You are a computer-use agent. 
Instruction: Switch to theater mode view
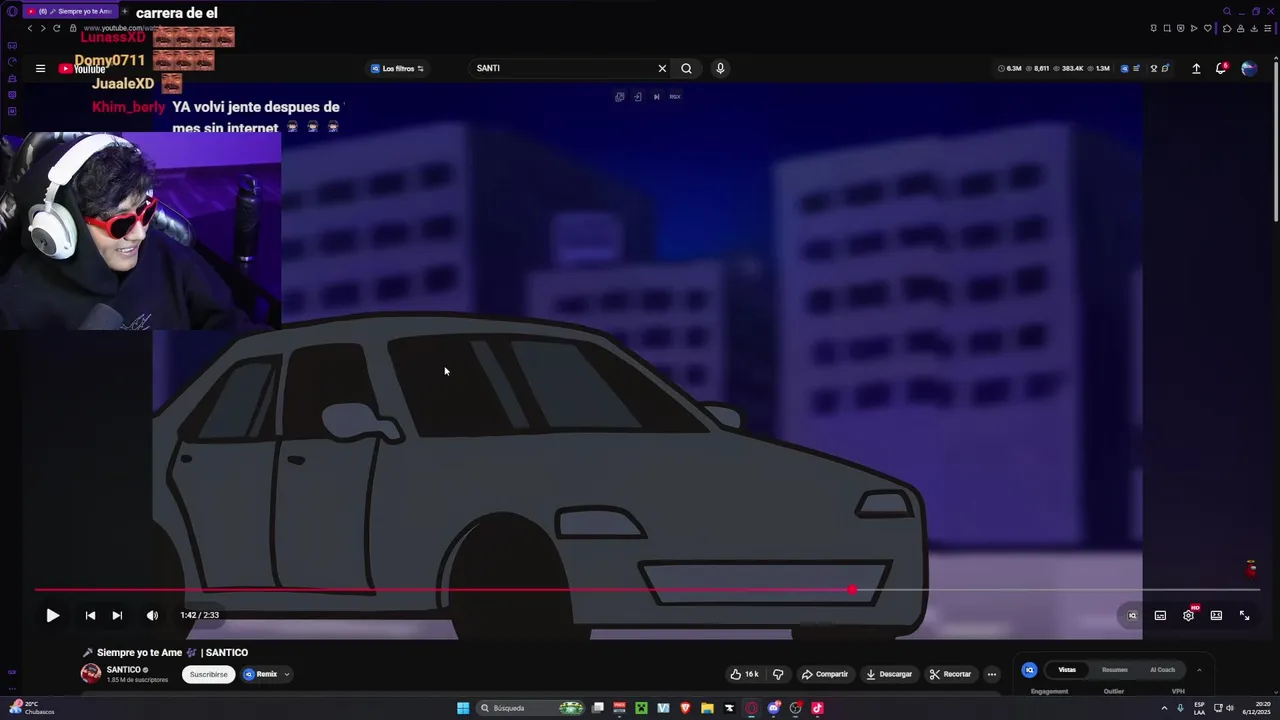1216,615
